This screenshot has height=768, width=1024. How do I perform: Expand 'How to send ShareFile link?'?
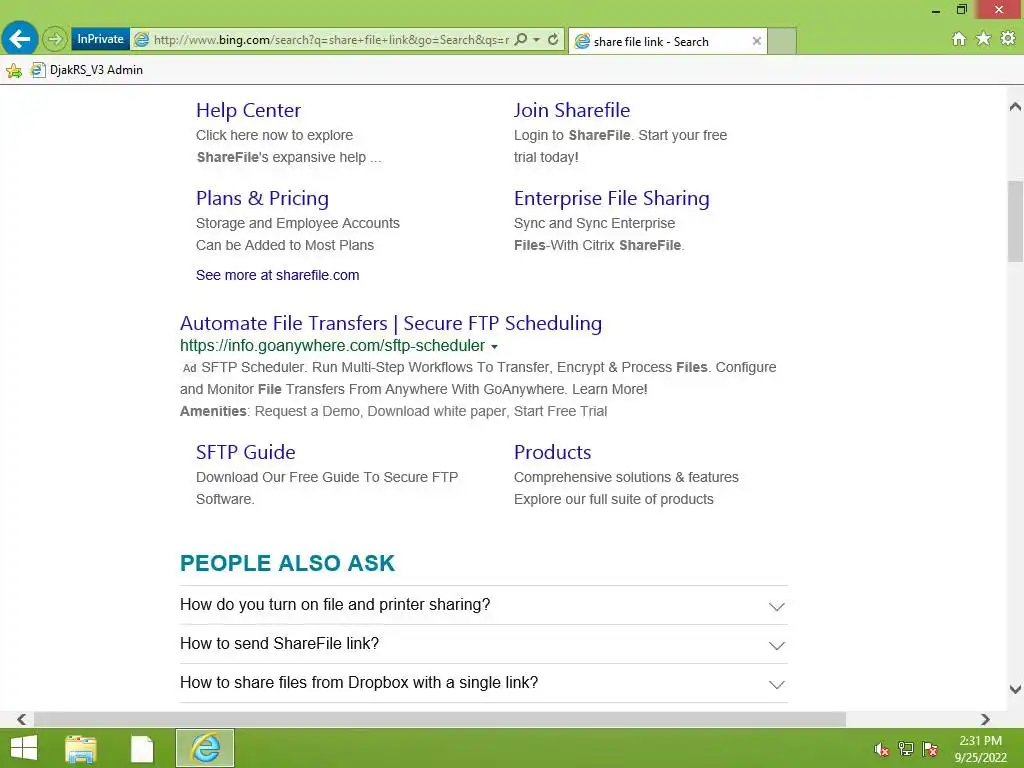(x=483, y=644)
